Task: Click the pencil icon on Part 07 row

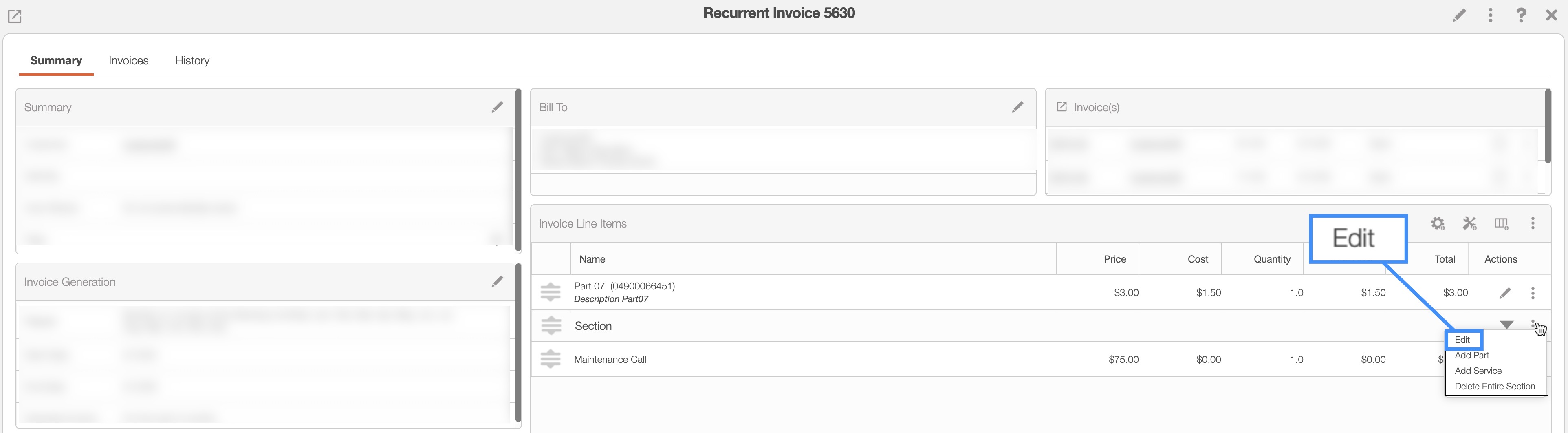Action: 1505,294
